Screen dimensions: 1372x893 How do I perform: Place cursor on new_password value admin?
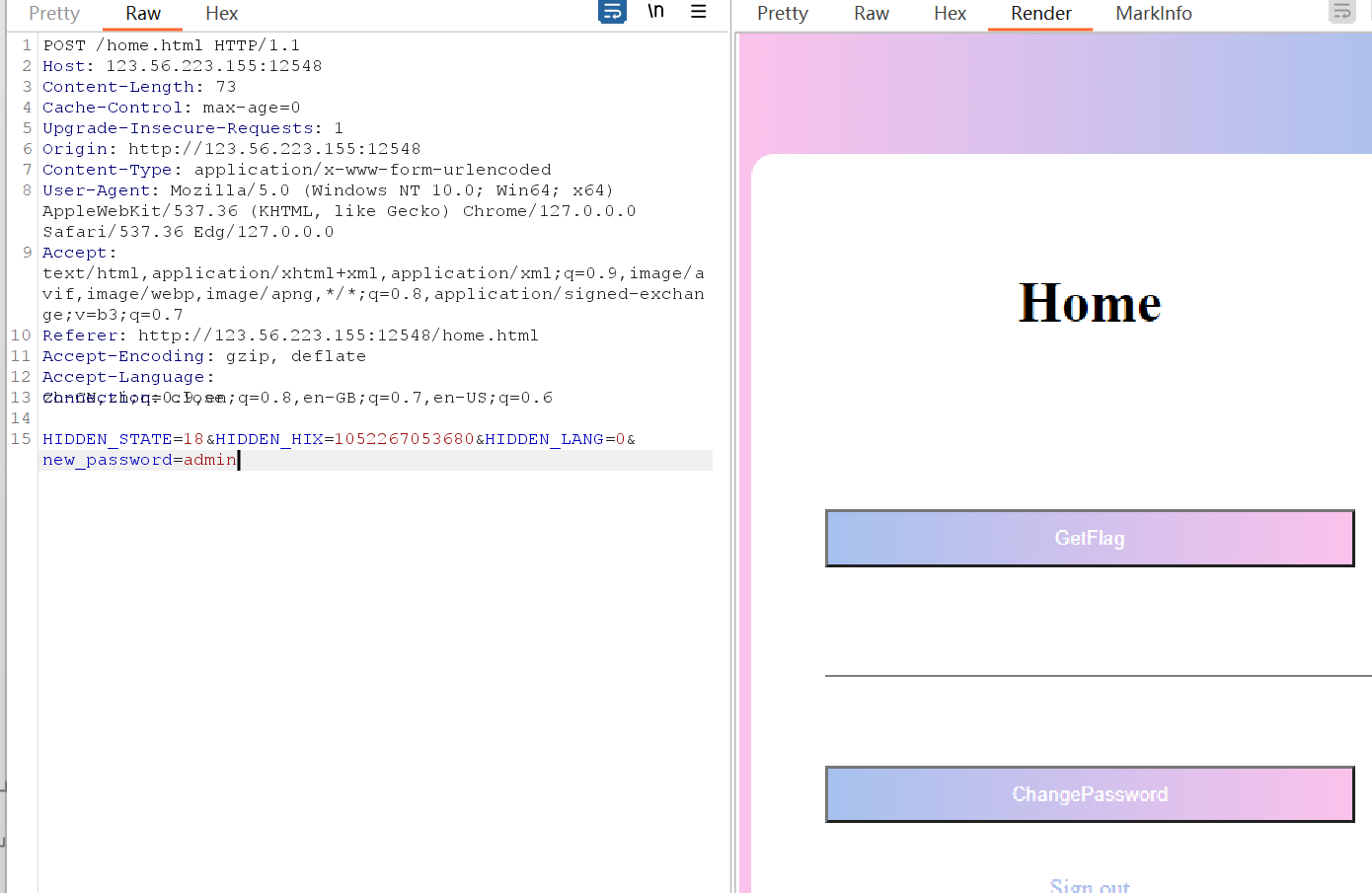210,460
